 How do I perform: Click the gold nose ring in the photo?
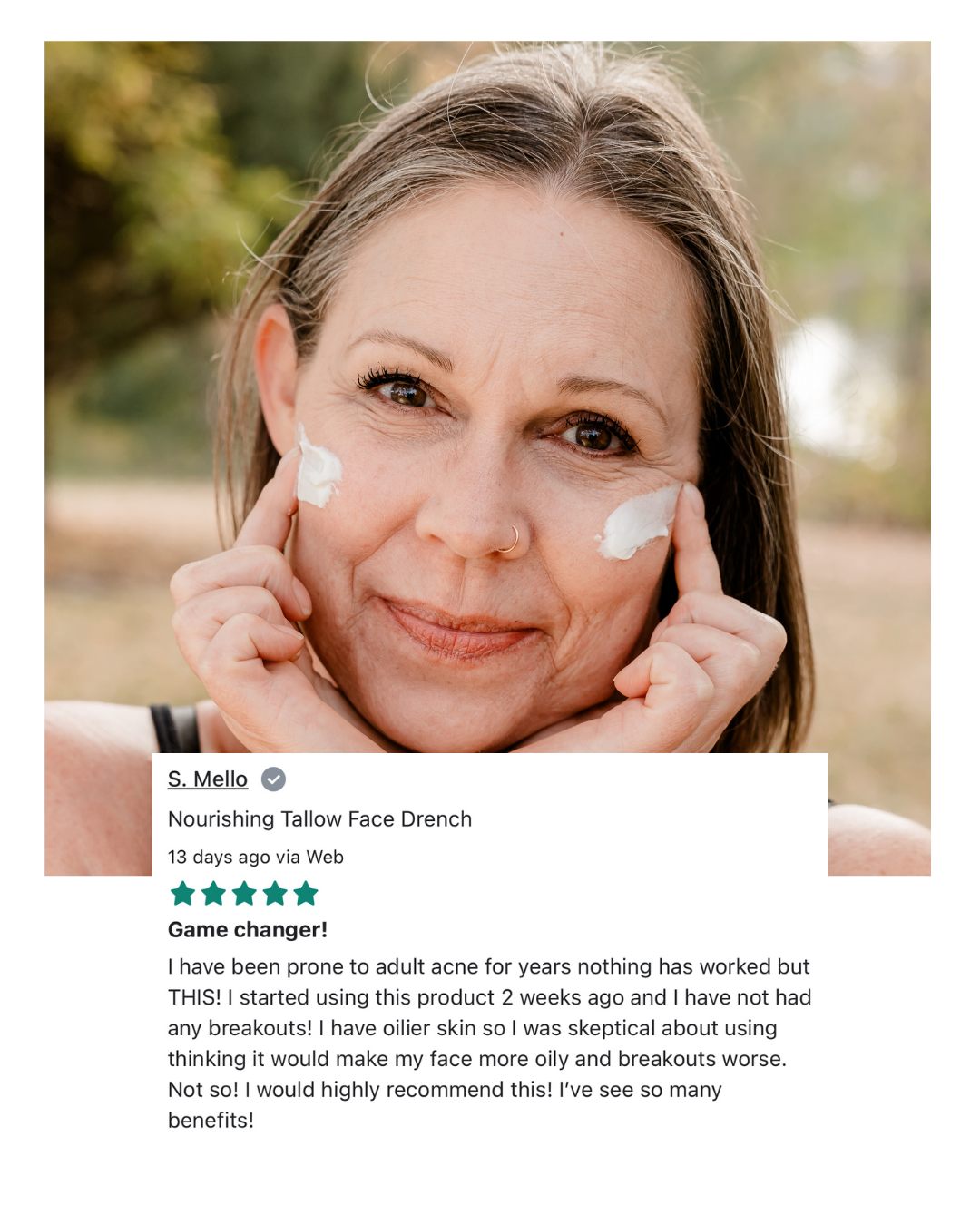[x=509, y=540]
